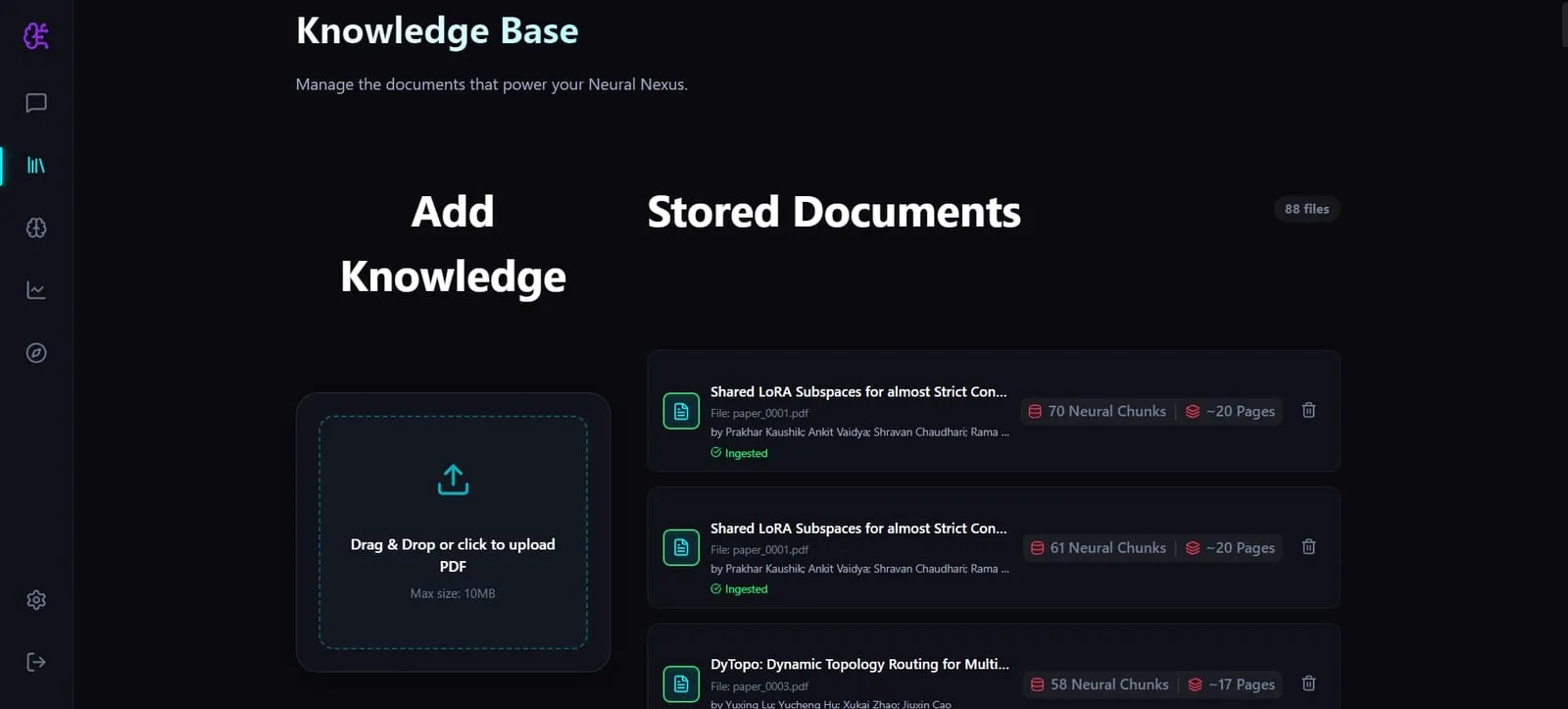This screenshot has width=1568, height=709.
Task: Click the Neural Nexus brain logo
Action: pyautogui.click(x=36, y=36)
